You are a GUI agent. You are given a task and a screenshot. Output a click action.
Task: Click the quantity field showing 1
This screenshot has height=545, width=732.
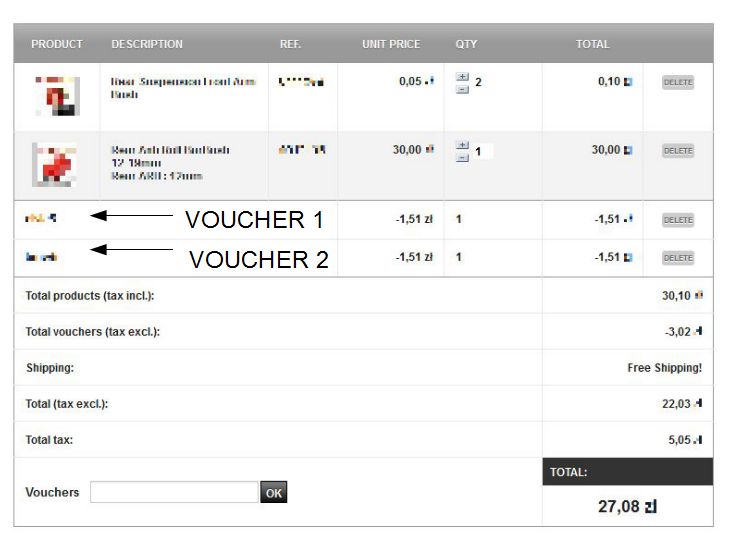(x=483, y=151)
